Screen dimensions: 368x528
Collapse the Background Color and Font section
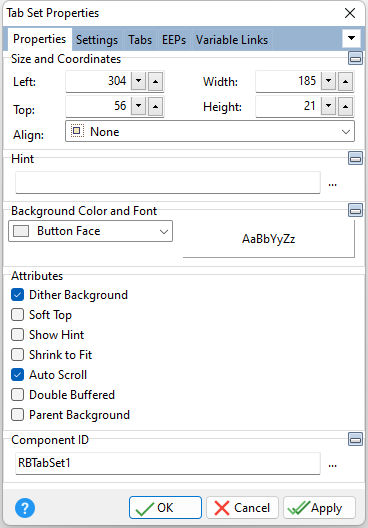pos(355,210)
